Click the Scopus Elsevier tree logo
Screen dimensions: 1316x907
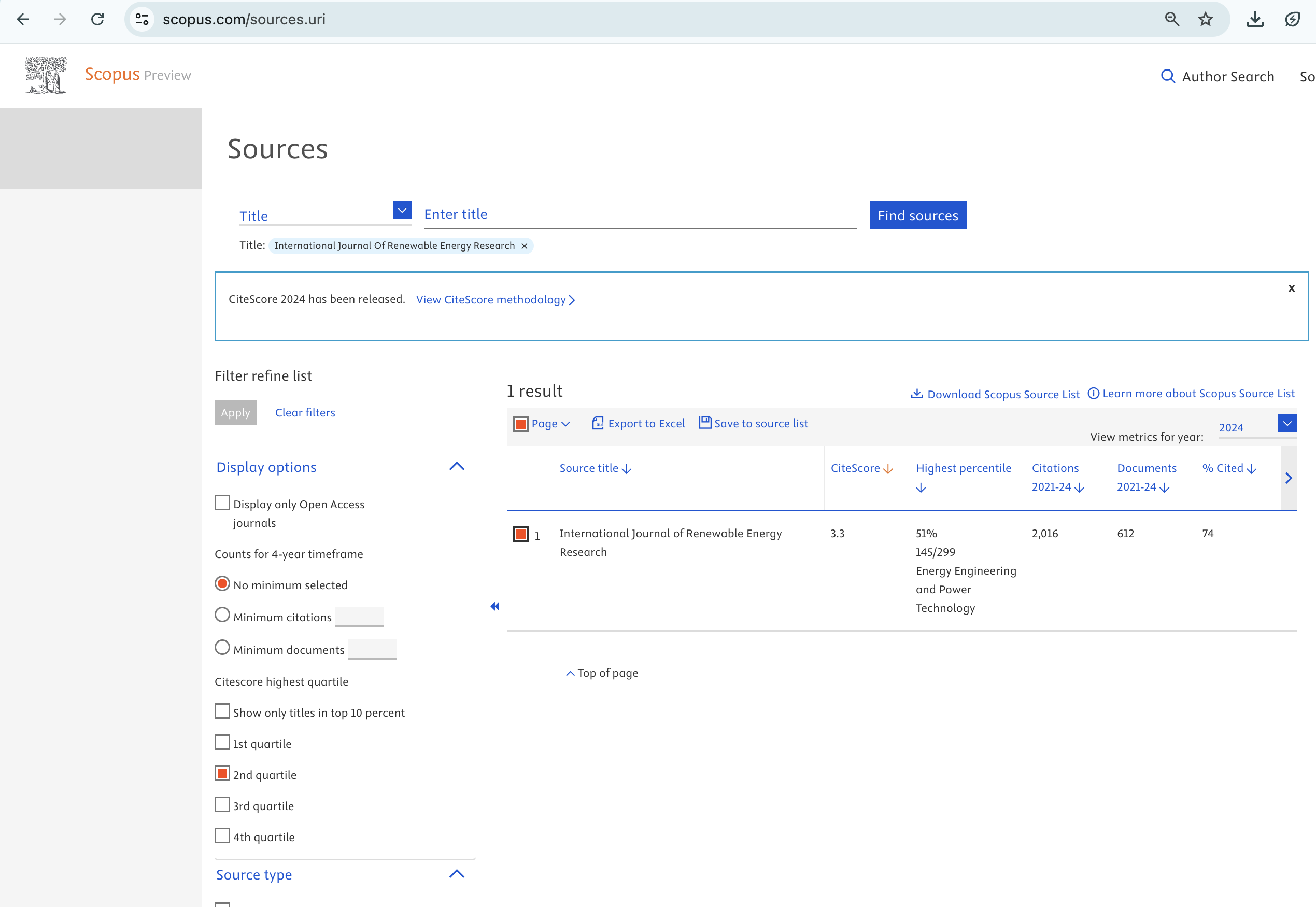click(x=46, y=75)
